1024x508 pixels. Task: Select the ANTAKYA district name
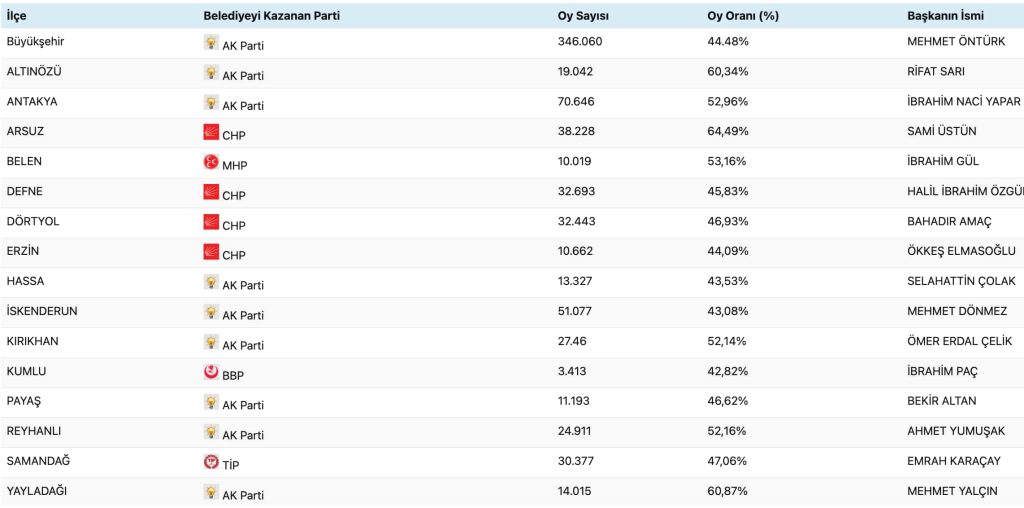pos(32,101)
